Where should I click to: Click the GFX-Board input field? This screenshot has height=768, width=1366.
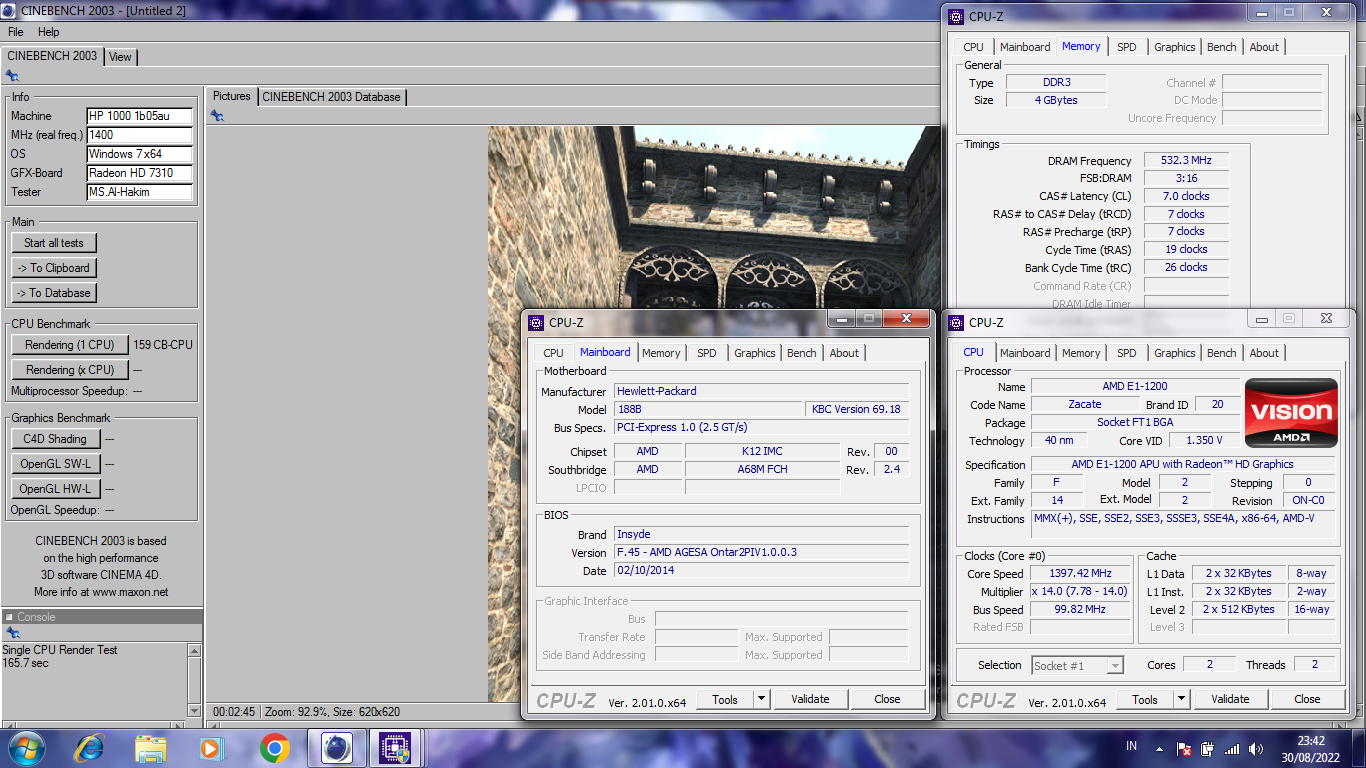pos(140,173)
